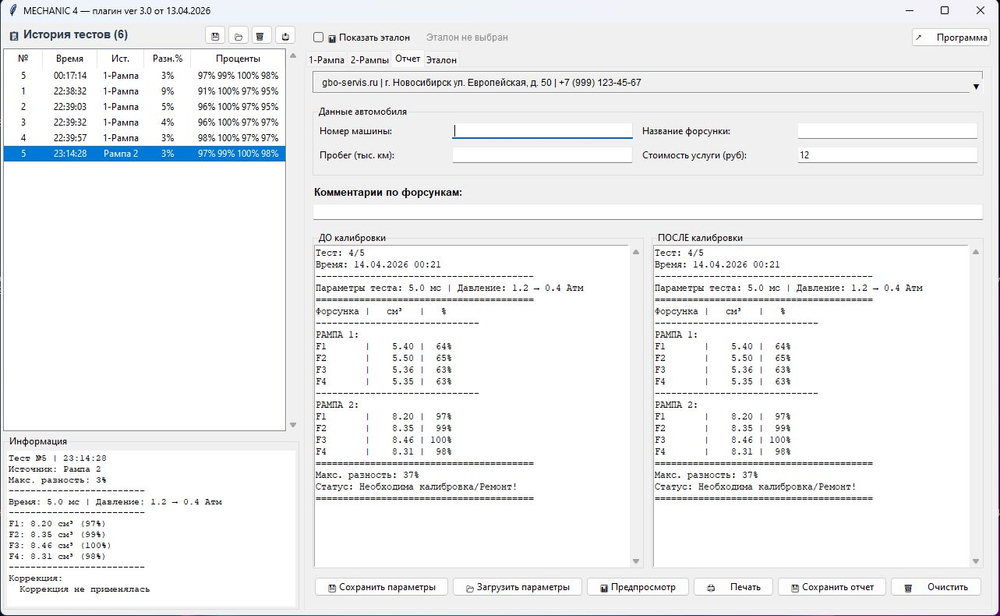Screen dimensions: 1000x616
Task: Enable the Показать эталон checkbox
Action: pyautogui.click(x=319, y=37)
